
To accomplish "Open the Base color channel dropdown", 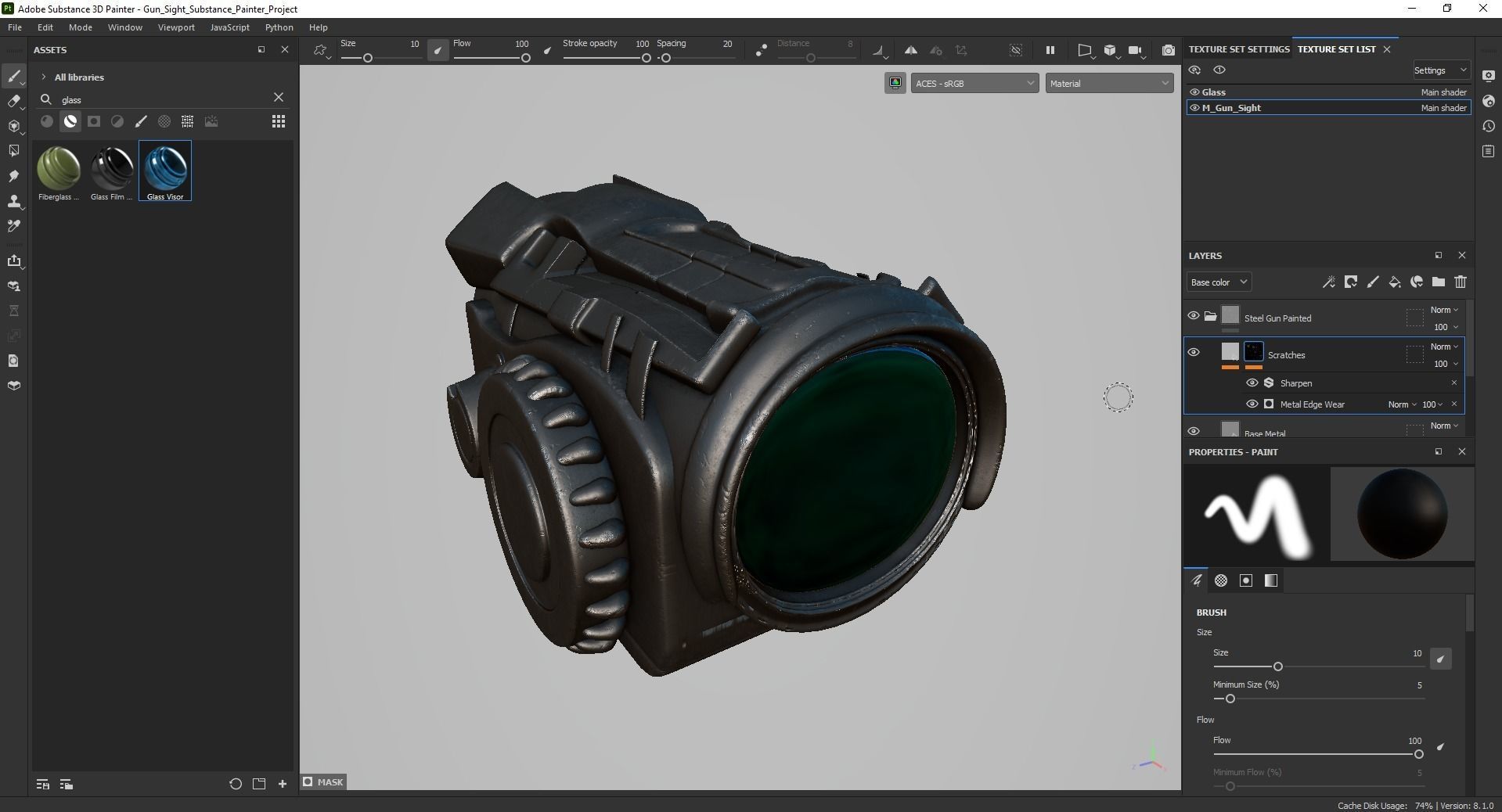I will coord(1219,282).
